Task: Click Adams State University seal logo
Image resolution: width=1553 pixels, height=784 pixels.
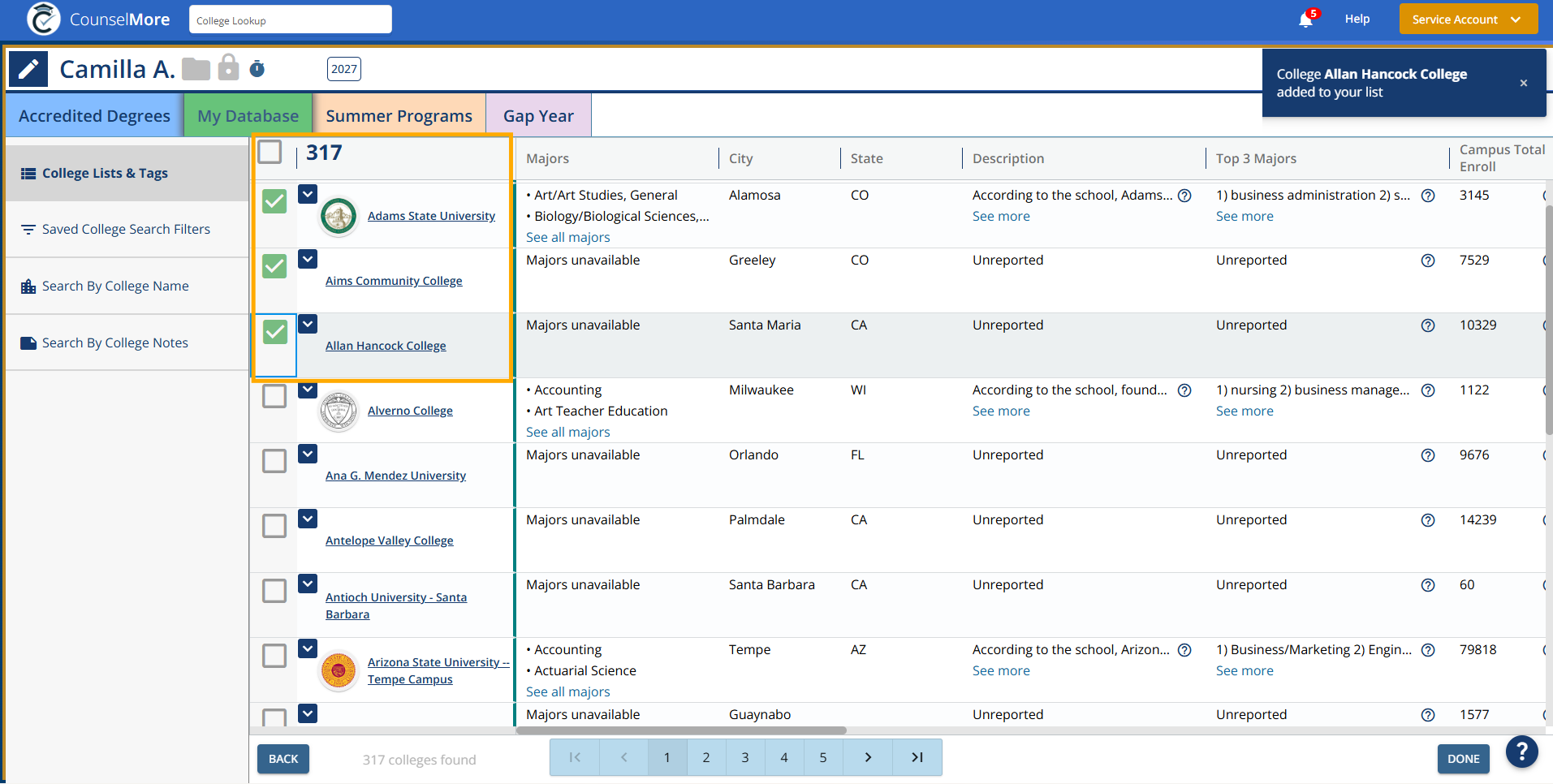Action: [x=339, y=217]
